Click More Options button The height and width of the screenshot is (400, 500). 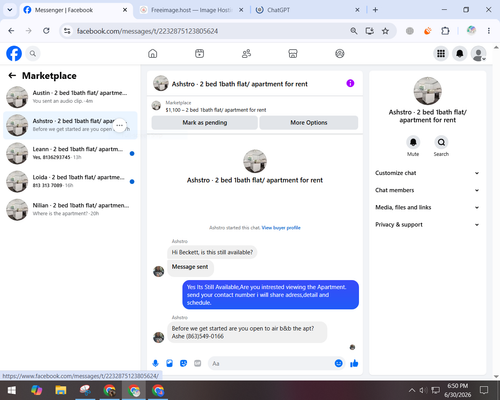309,123
